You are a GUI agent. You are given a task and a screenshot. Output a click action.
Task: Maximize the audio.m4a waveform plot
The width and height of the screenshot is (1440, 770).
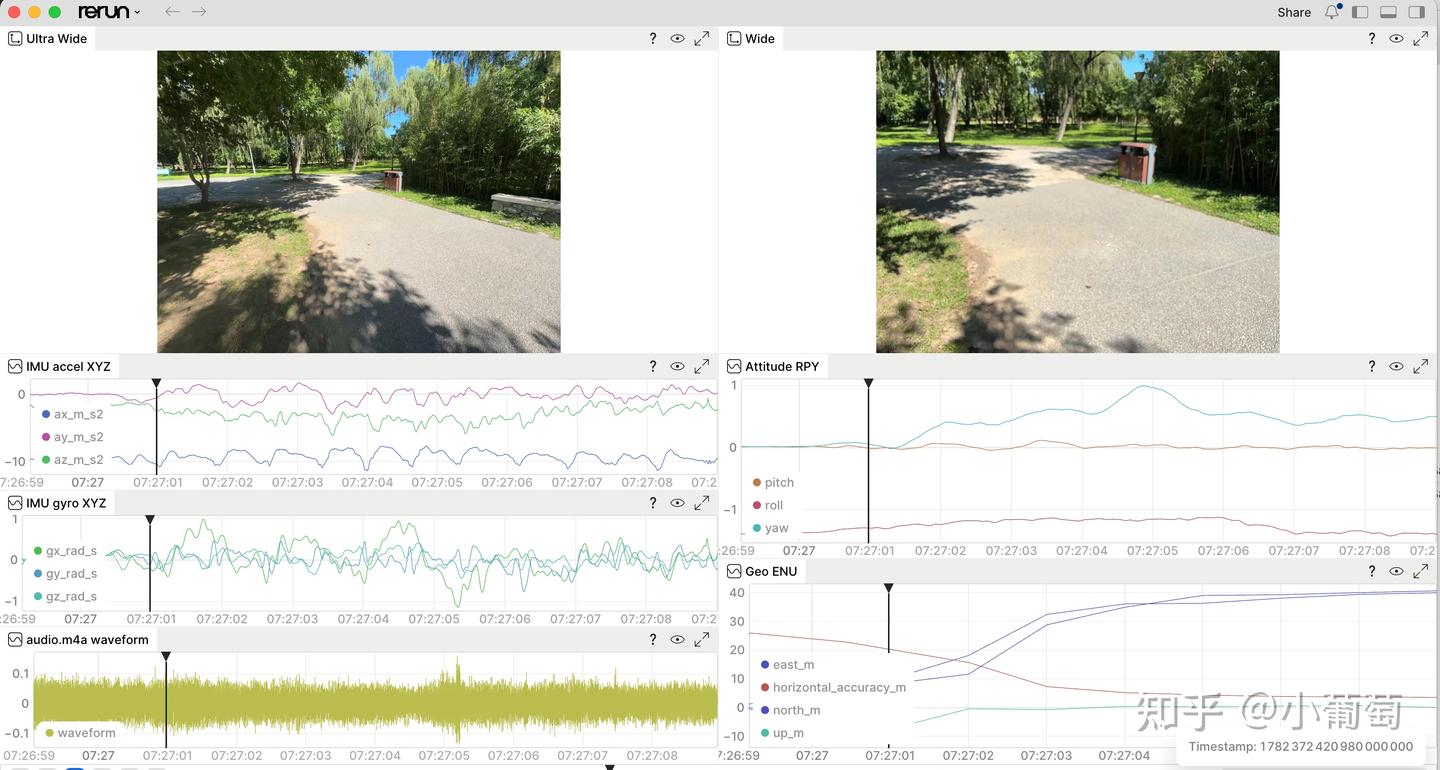click(x=702, y=639)
